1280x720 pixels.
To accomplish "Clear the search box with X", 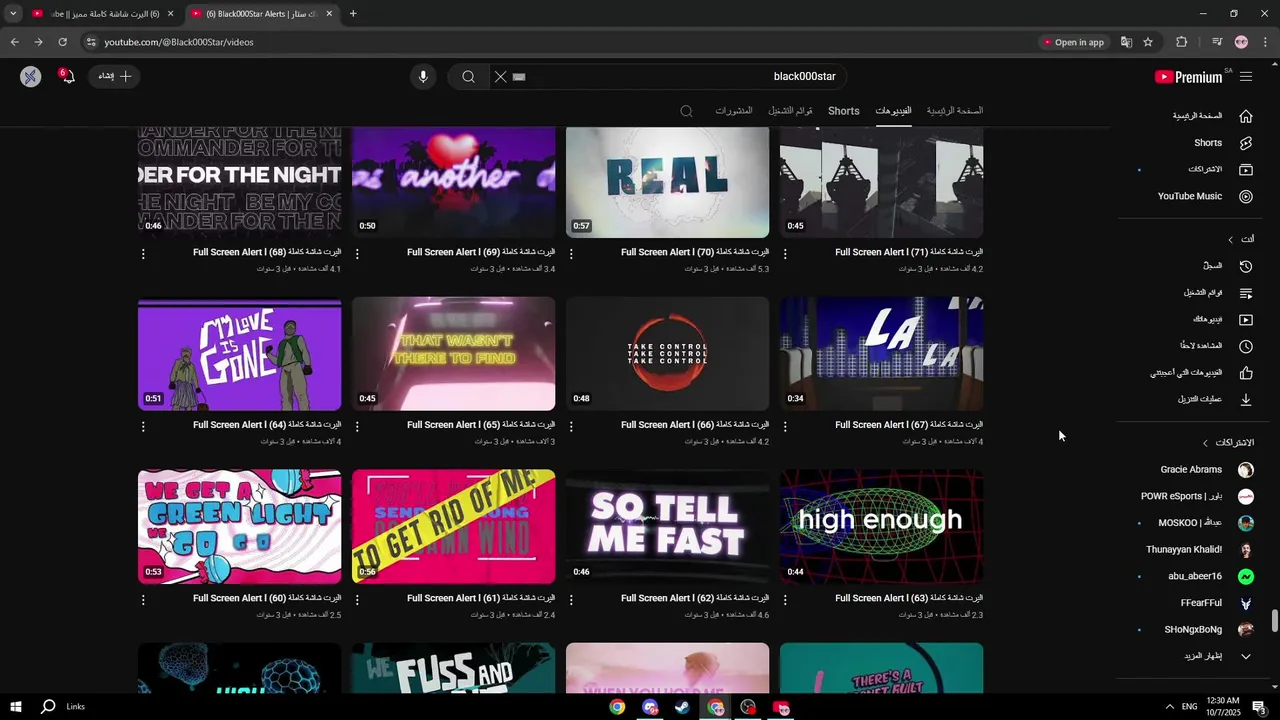I will pyautogui.click(x=500, y=77).
